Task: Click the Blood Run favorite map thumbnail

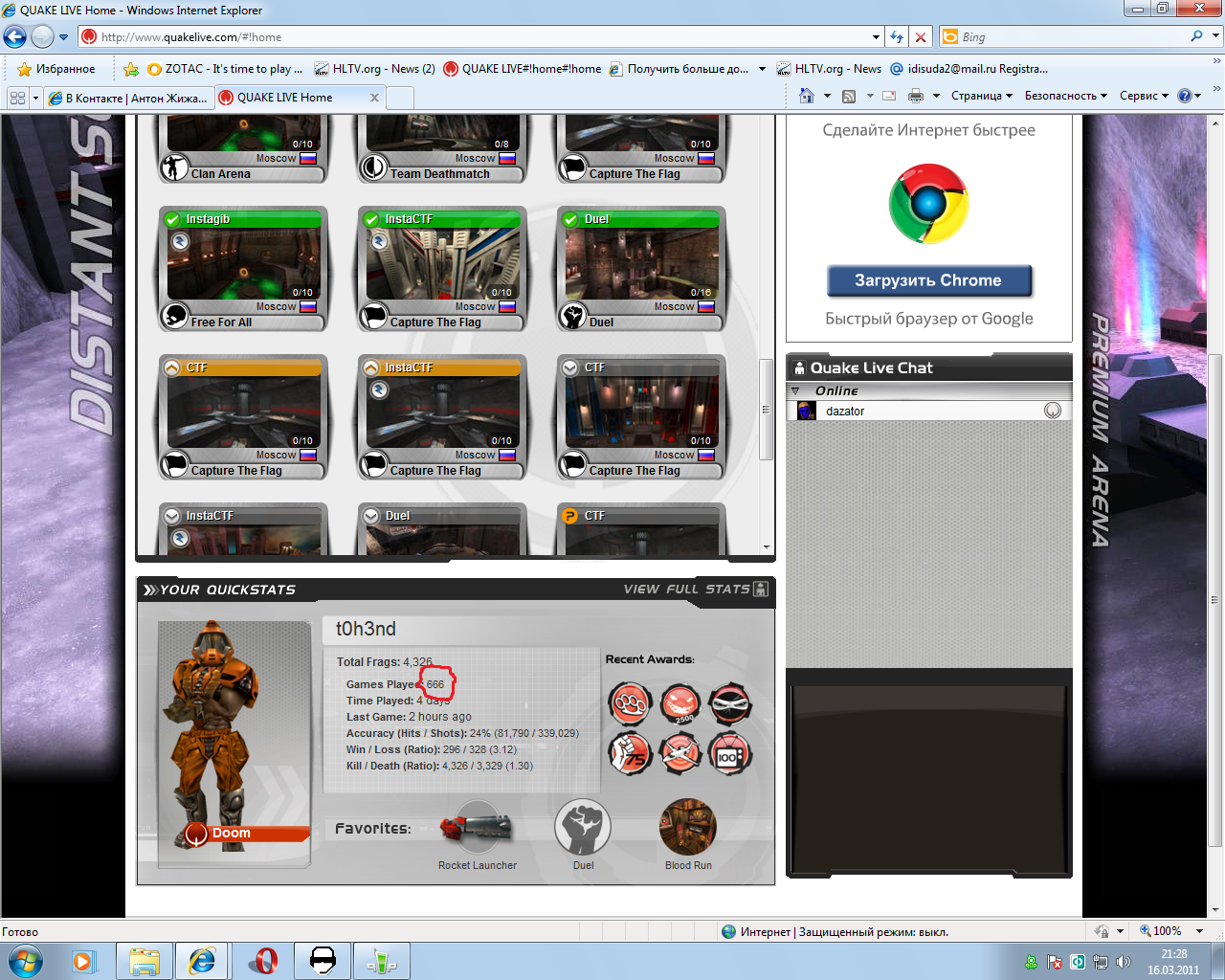Action: [688, 827]
